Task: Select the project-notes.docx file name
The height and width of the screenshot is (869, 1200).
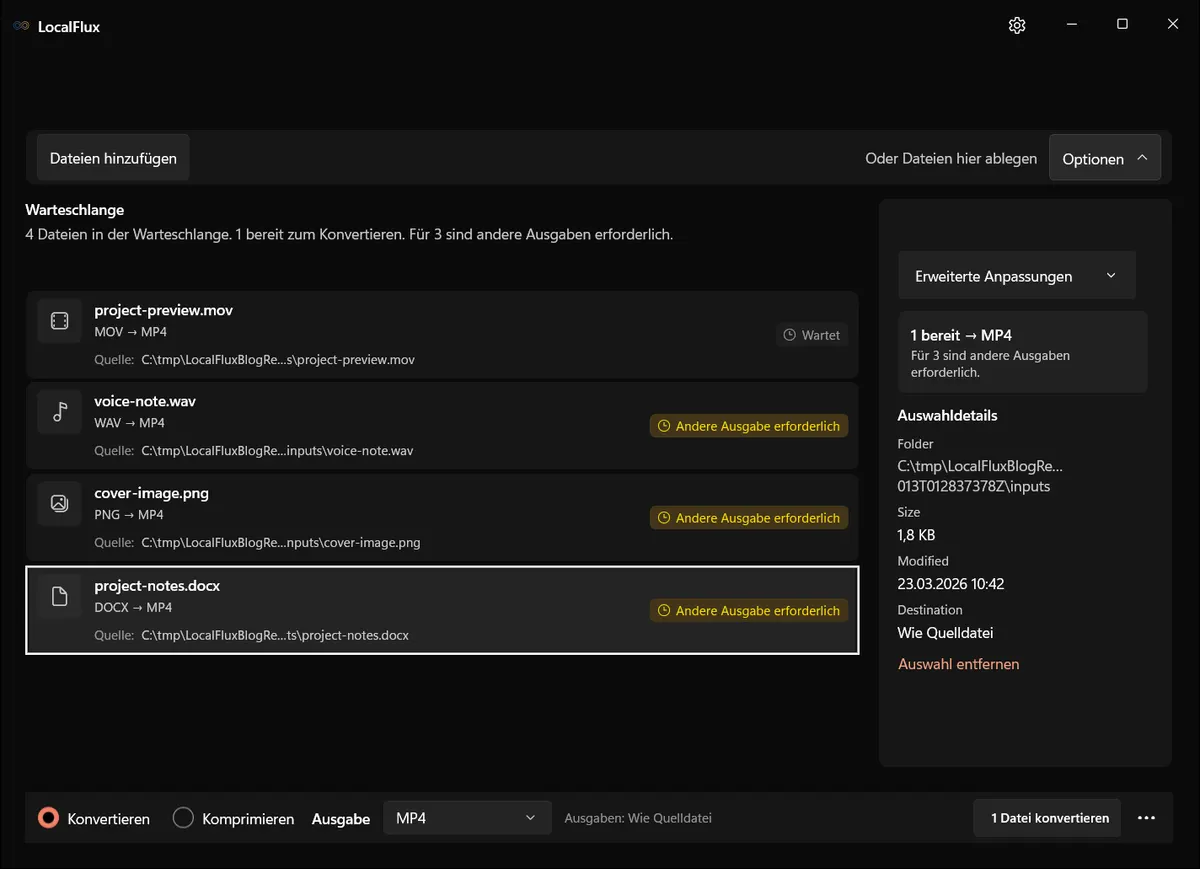Action: tap(157, 586)
